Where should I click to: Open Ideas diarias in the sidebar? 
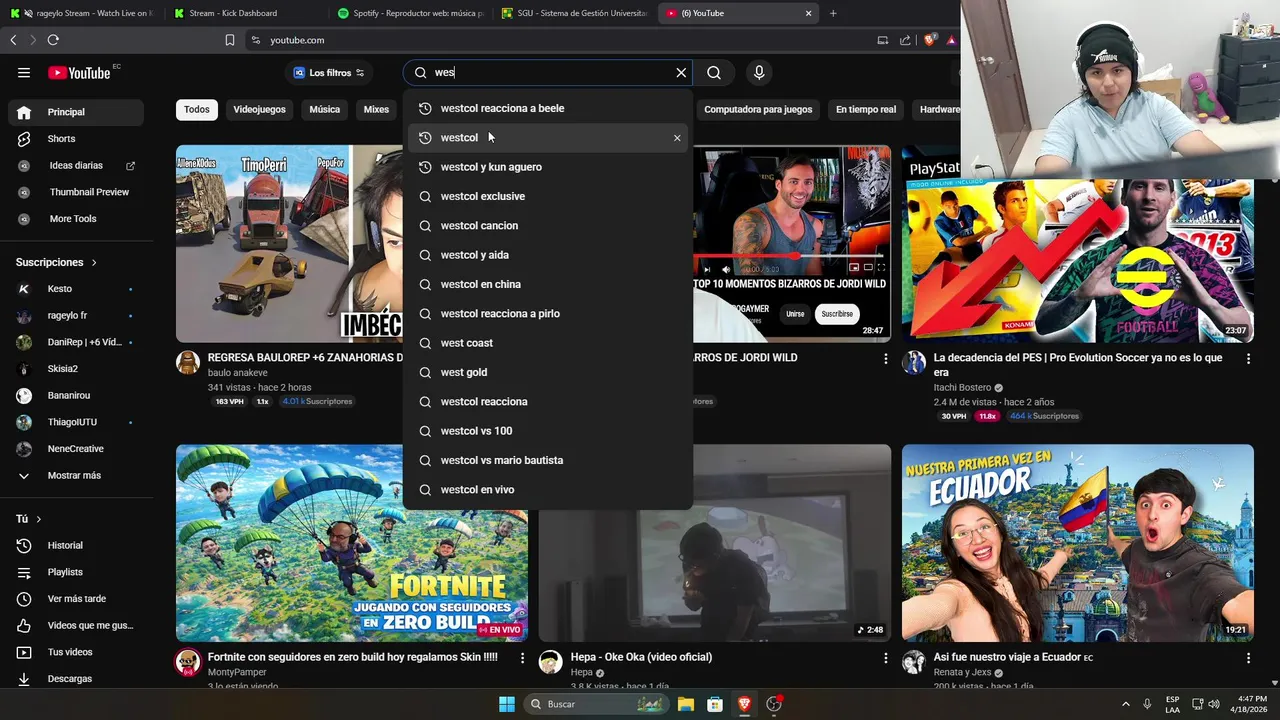[76, 165]
